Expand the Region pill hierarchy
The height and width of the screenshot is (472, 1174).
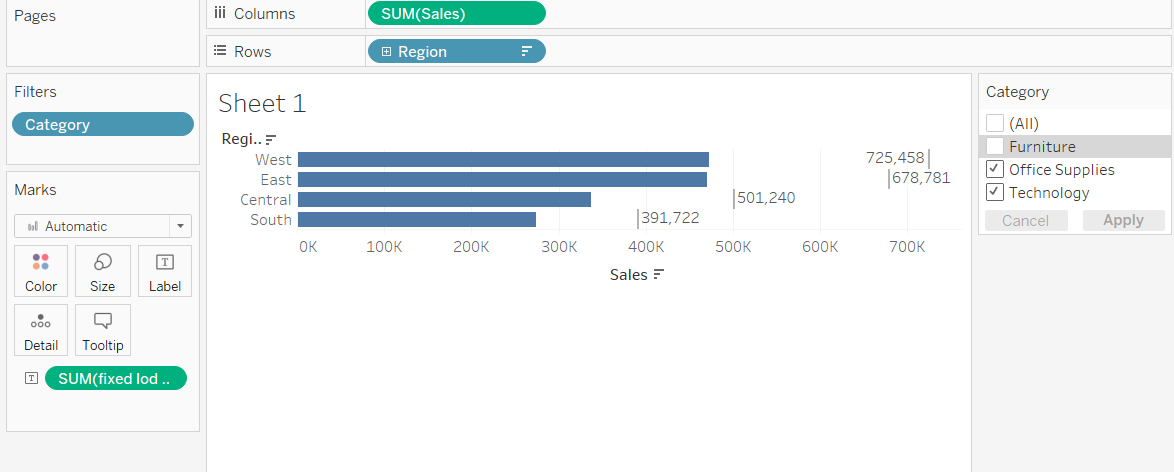386,52
